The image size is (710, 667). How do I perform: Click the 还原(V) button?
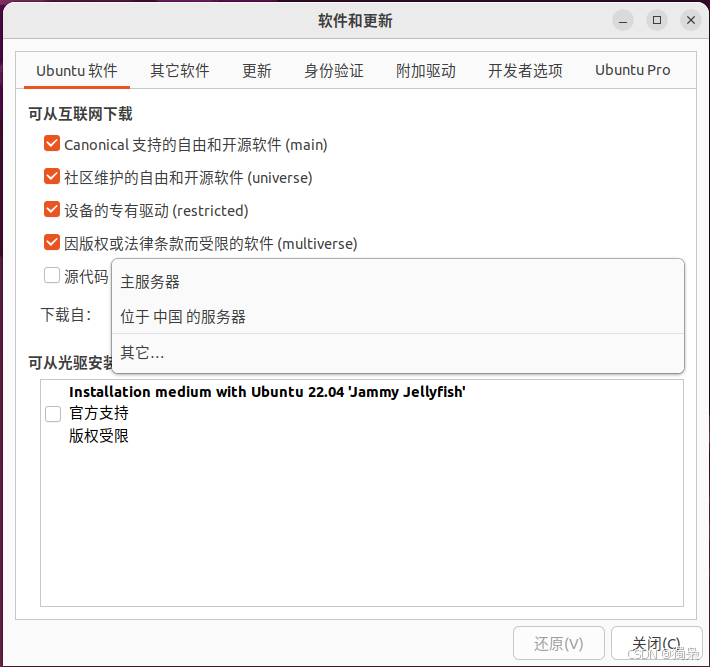point(559,643)
